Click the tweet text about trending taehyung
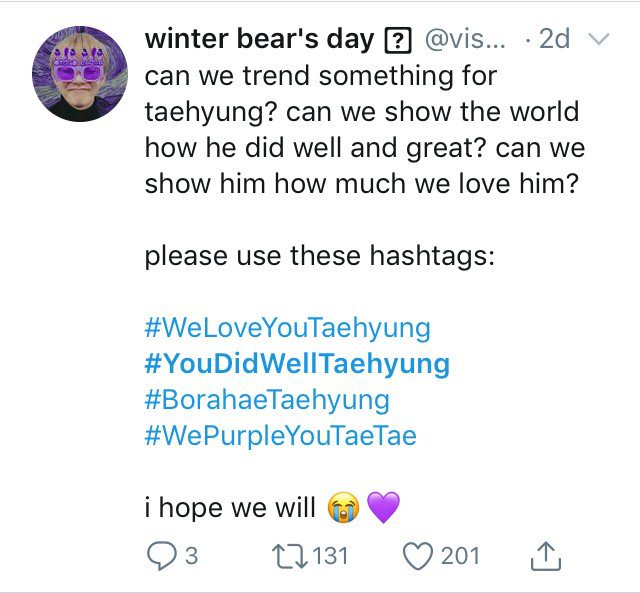The height and width of the screenshot is (593, 640). (x=365, y=130)
